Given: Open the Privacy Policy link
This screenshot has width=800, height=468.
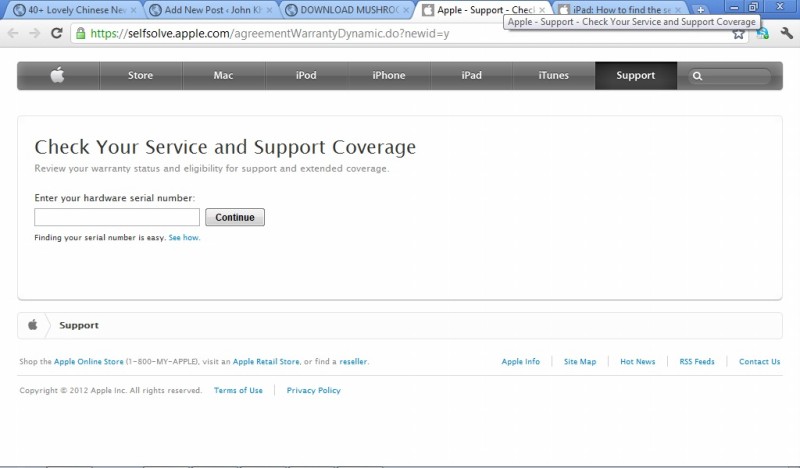Looking at the screenshot, I should tap(313, 390).
